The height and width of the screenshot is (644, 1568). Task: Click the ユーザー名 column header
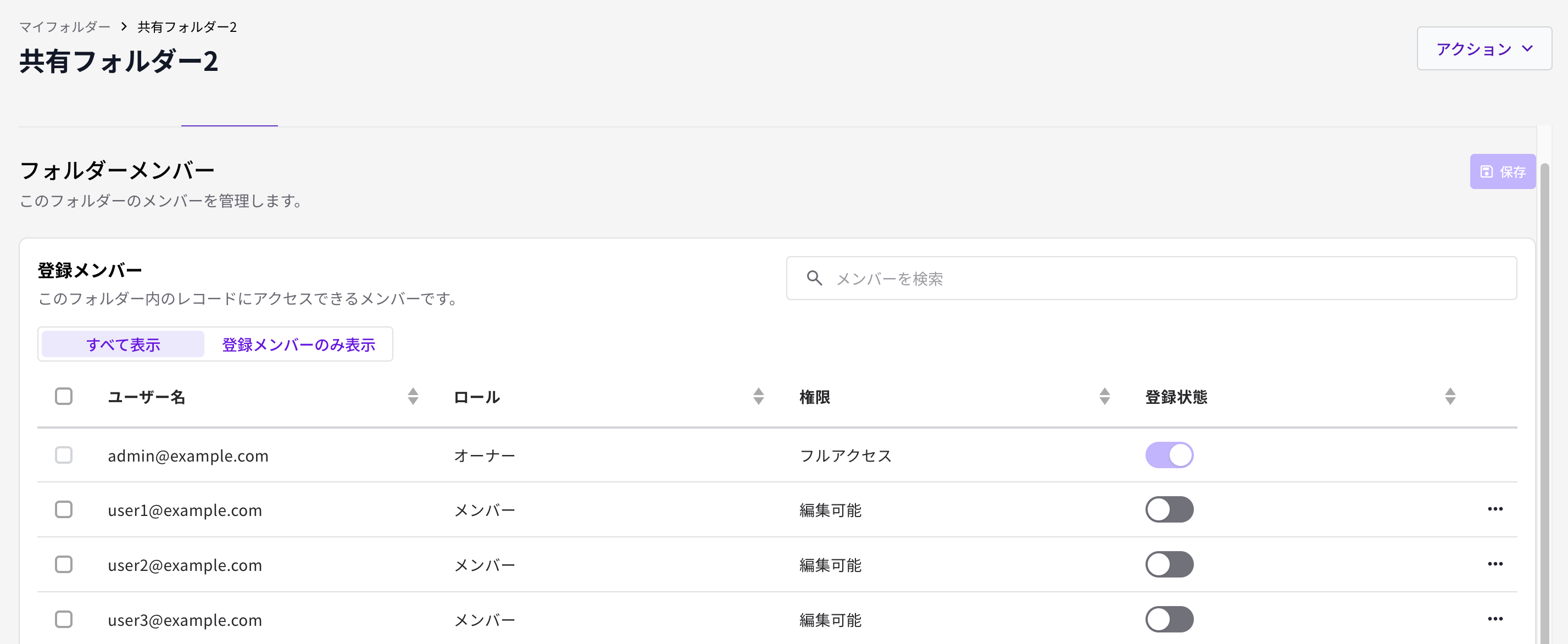(146, 397)
